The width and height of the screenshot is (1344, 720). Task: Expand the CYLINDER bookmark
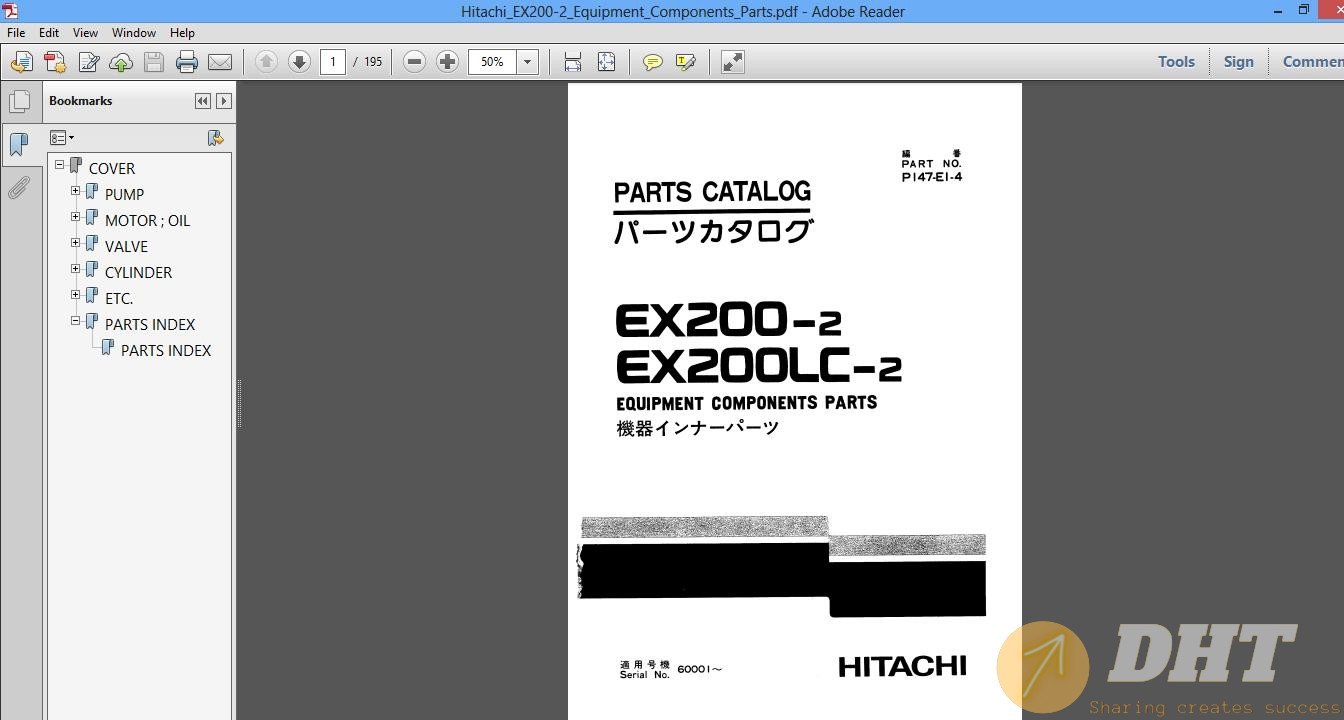coord(76,268)
